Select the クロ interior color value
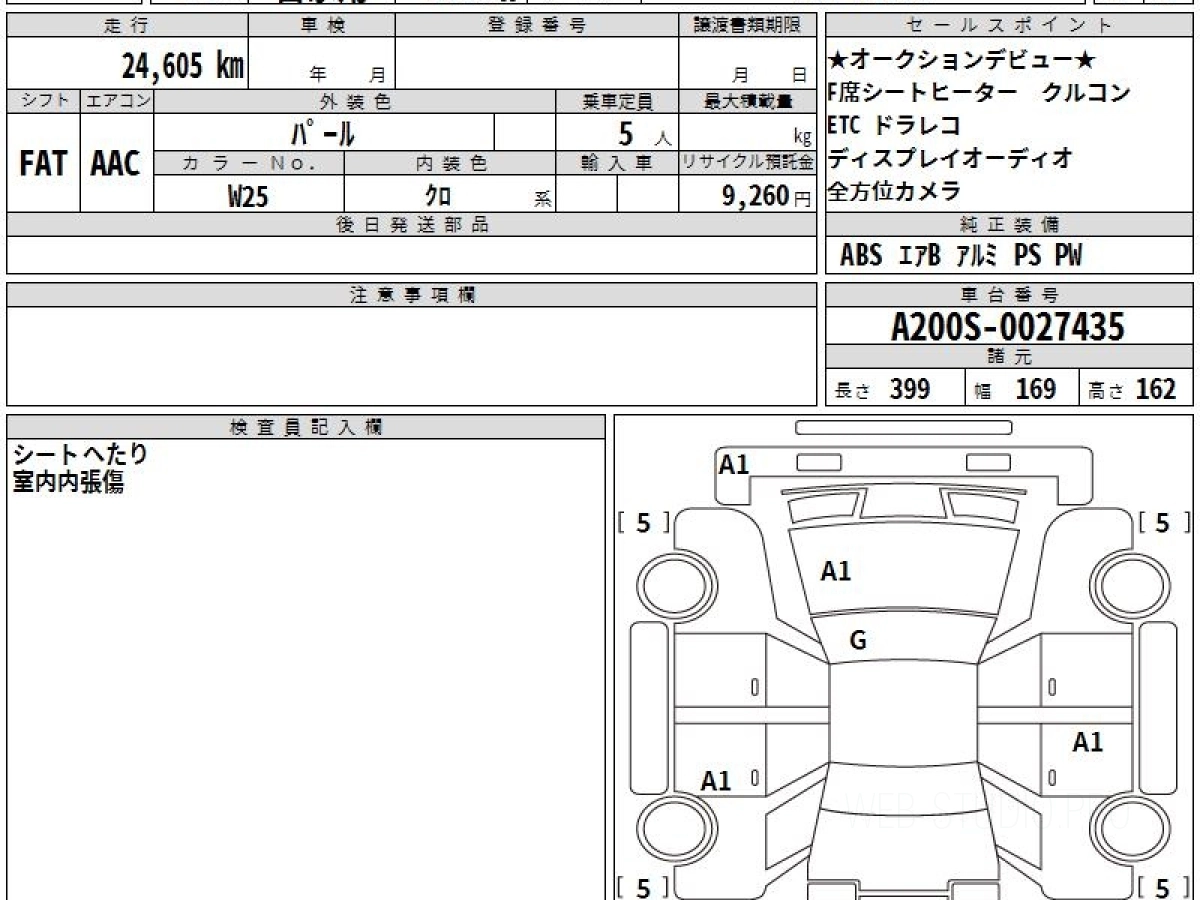Screen dimensions: 1200x900 438,196
